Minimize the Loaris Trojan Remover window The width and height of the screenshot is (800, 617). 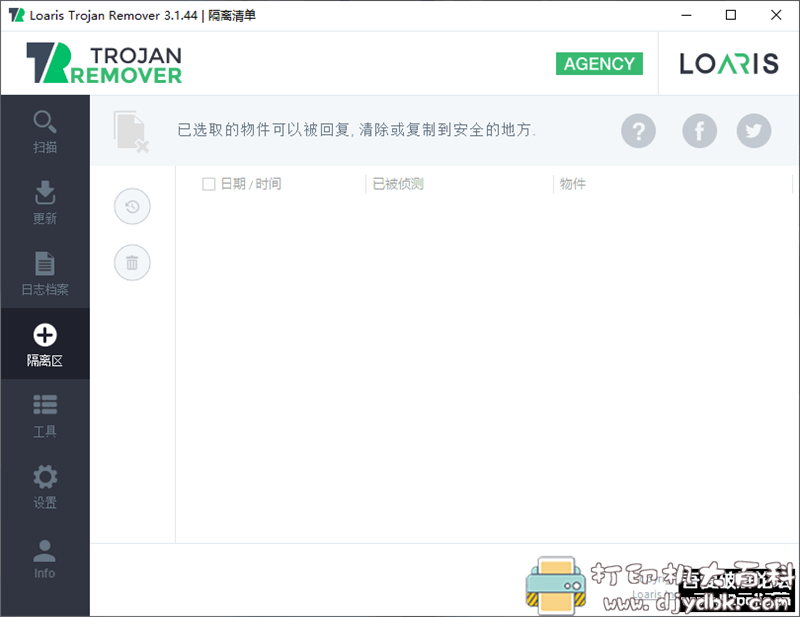[x=686, y=15]
